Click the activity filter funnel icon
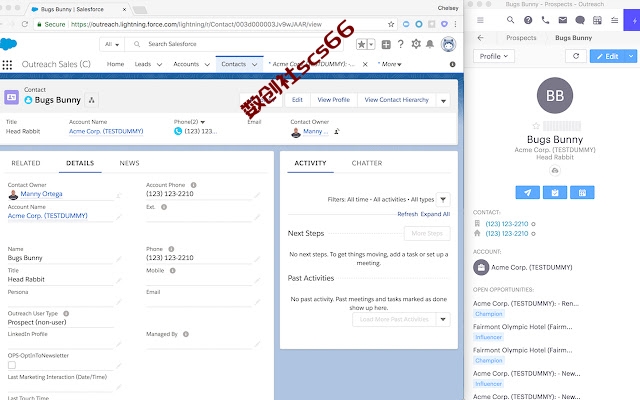640x400 pixels. pos(443,200)
